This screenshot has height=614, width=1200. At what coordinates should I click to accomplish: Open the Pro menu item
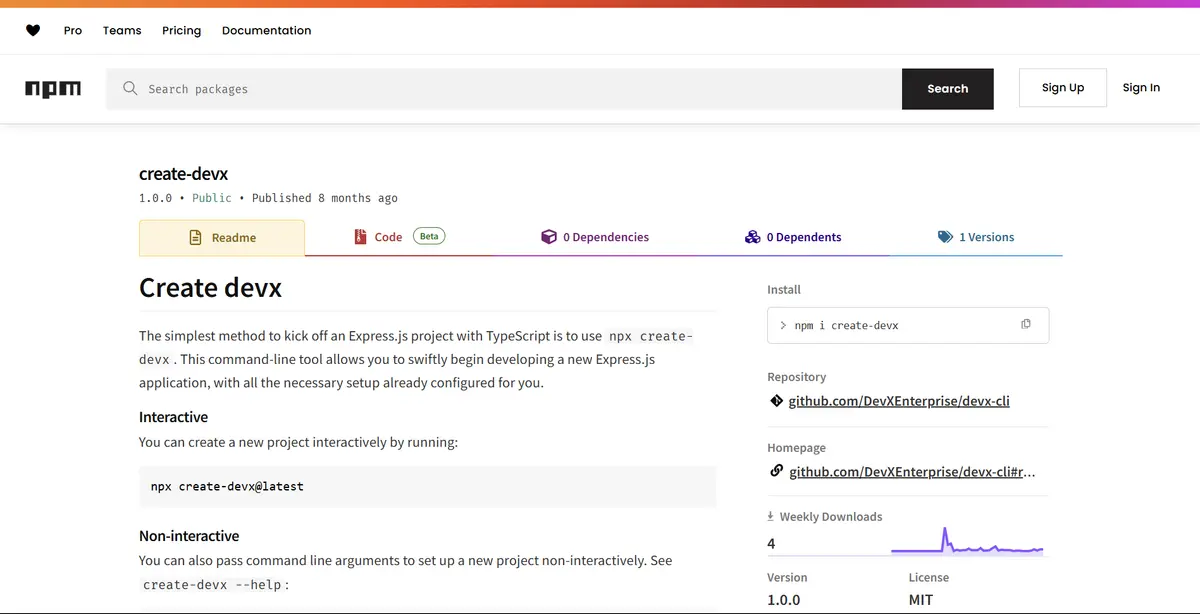point(73,30)
